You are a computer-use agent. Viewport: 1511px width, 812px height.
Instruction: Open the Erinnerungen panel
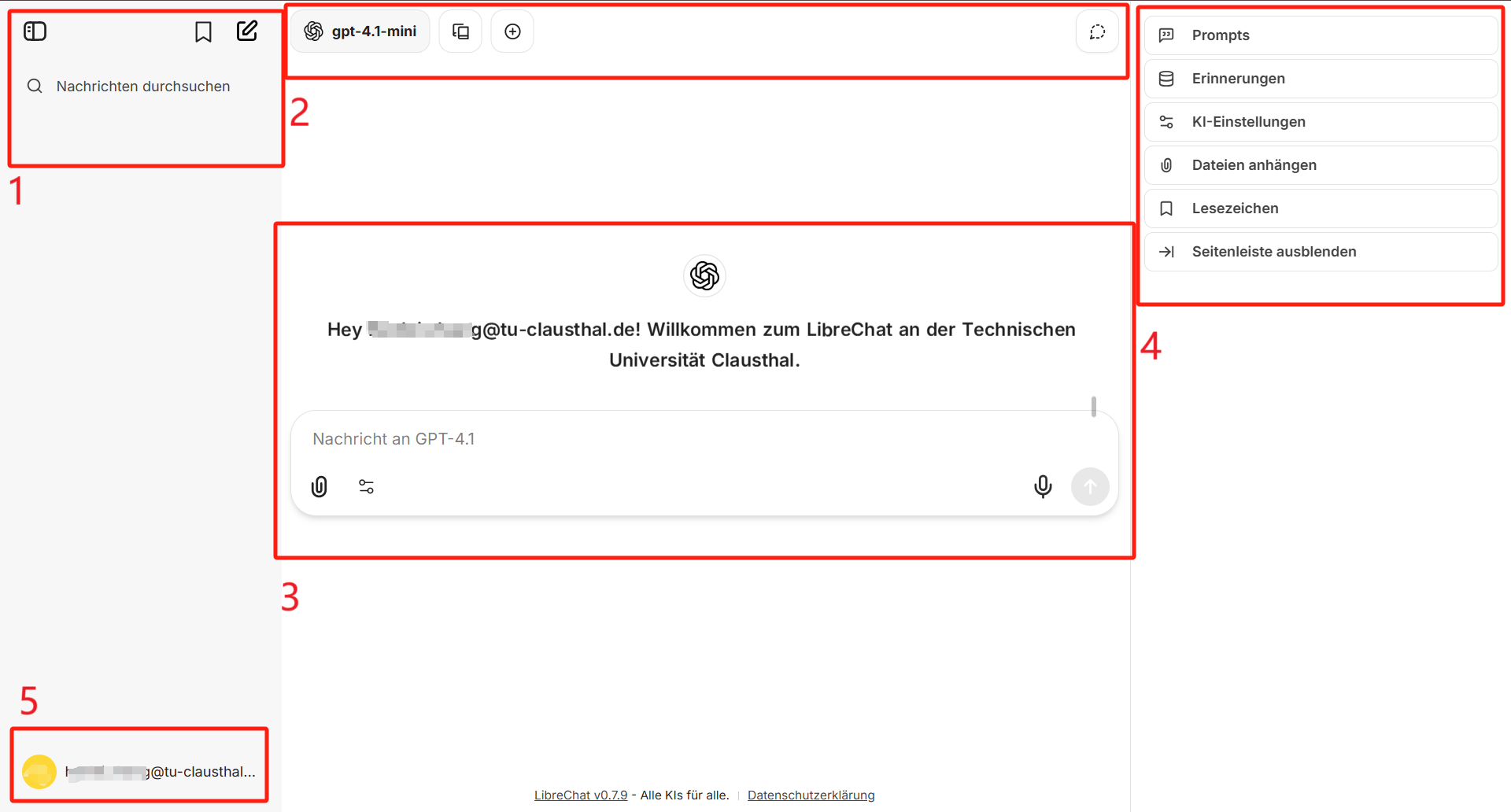[x=1321, y=79]
